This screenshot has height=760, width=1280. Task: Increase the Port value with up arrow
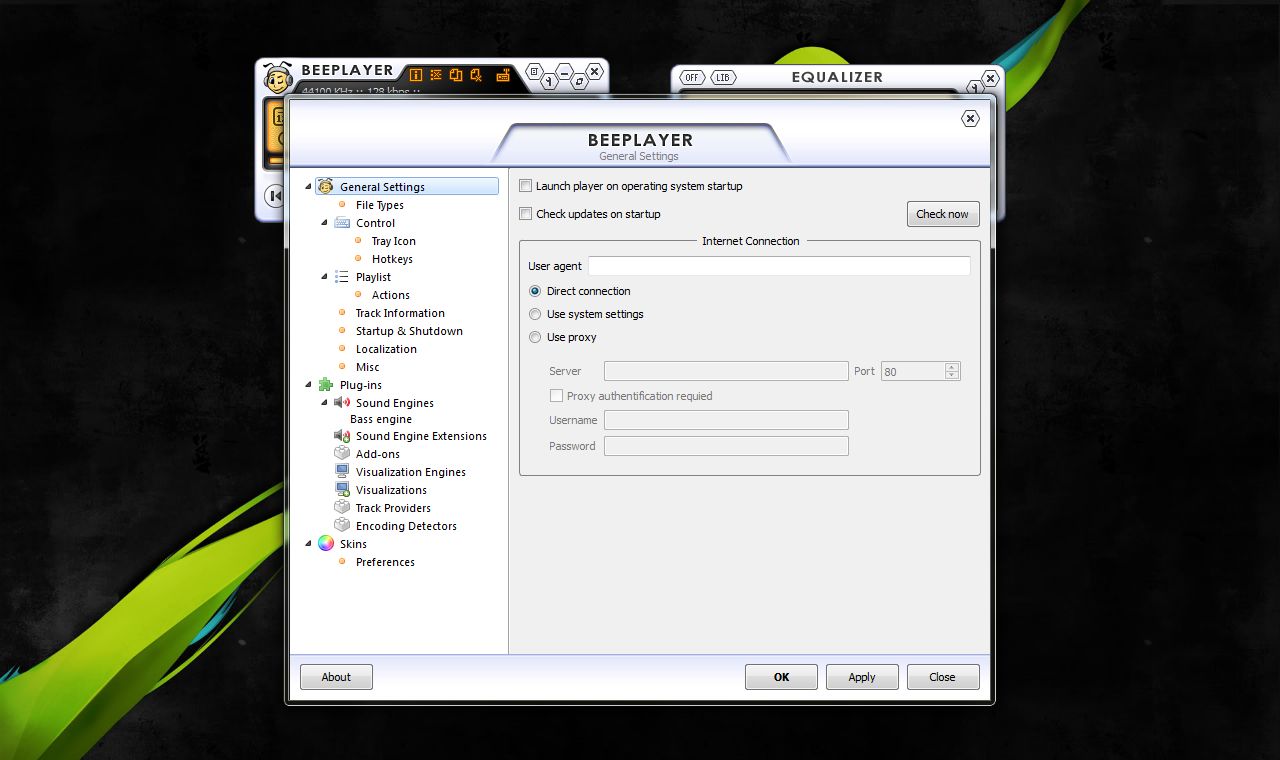point(952,367)
